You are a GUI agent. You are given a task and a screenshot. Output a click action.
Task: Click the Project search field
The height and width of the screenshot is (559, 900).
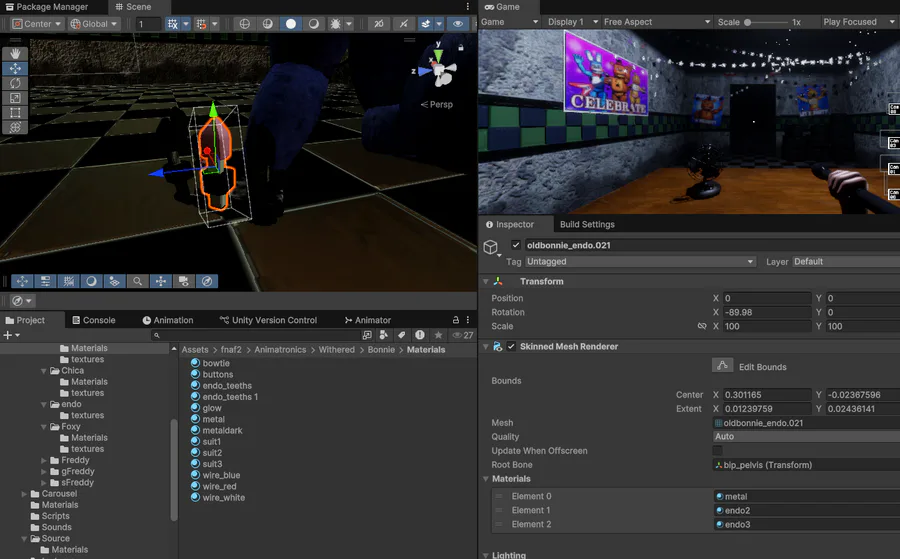tap(255, 335)
